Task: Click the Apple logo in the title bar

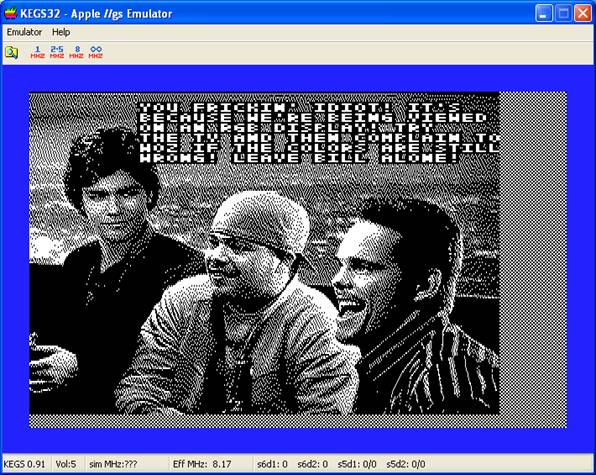Action: [x=11, y=13]
